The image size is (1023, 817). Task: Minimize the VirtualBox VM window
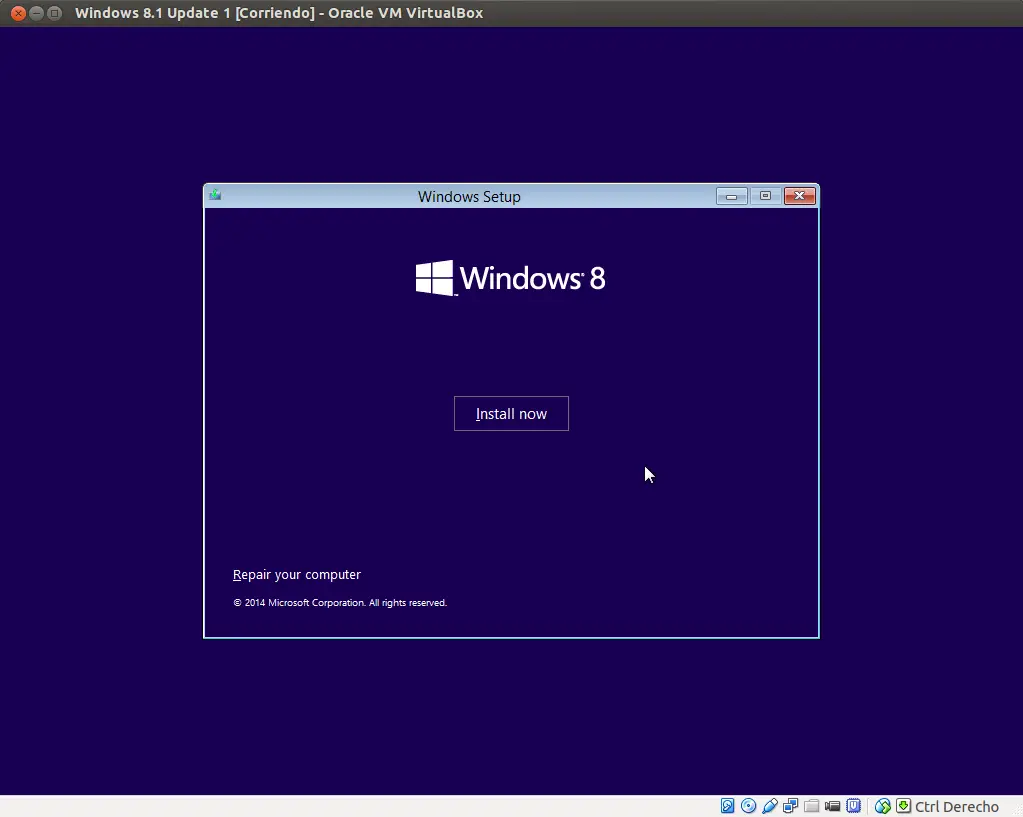point(37,12)
